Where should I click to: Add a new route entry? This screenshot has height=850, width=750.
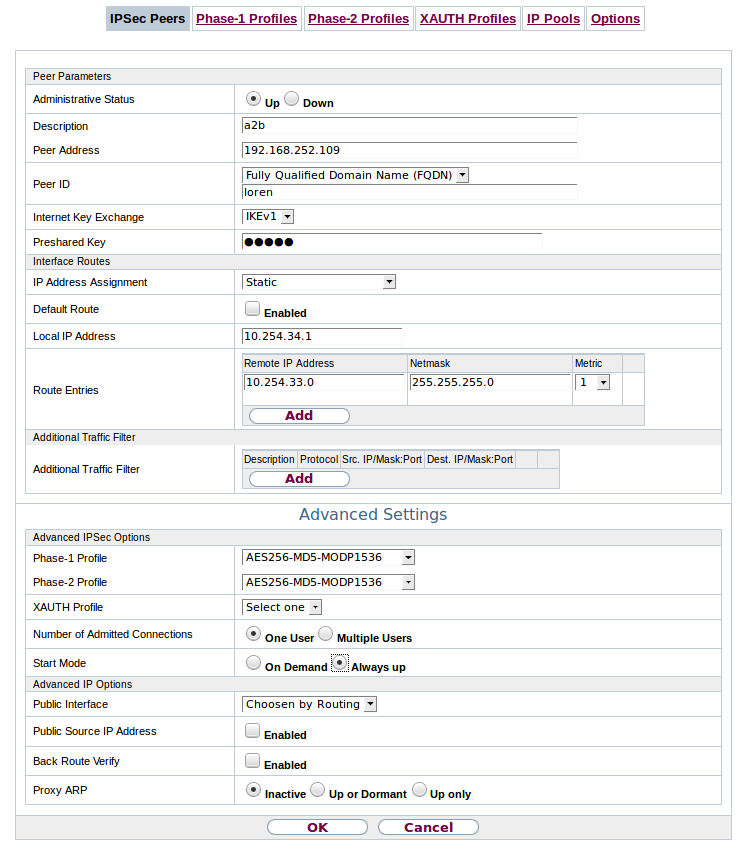click(298, 415)
